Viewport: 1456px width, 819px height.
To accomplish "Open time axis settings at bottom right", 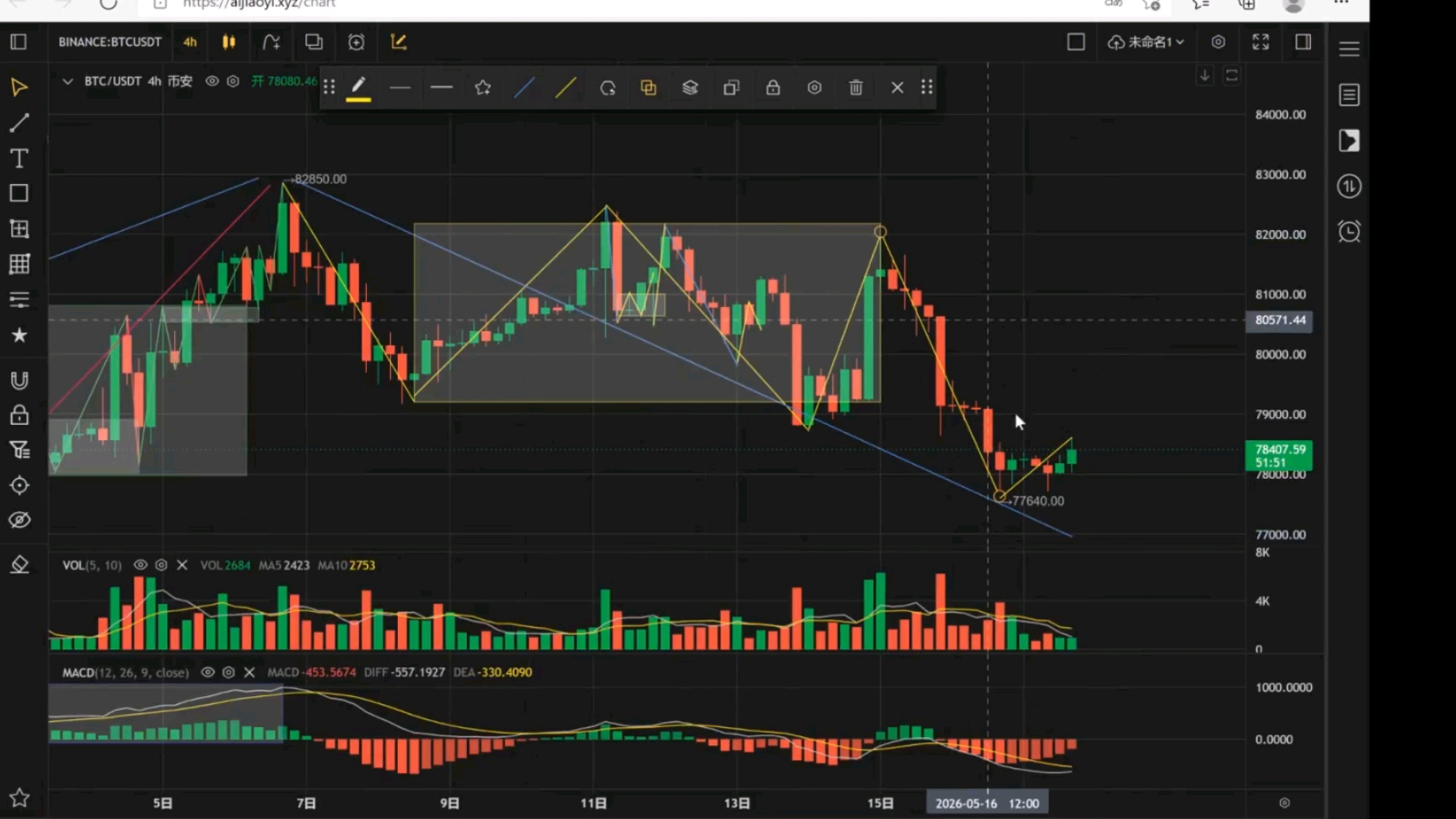I will (1284, 803).
